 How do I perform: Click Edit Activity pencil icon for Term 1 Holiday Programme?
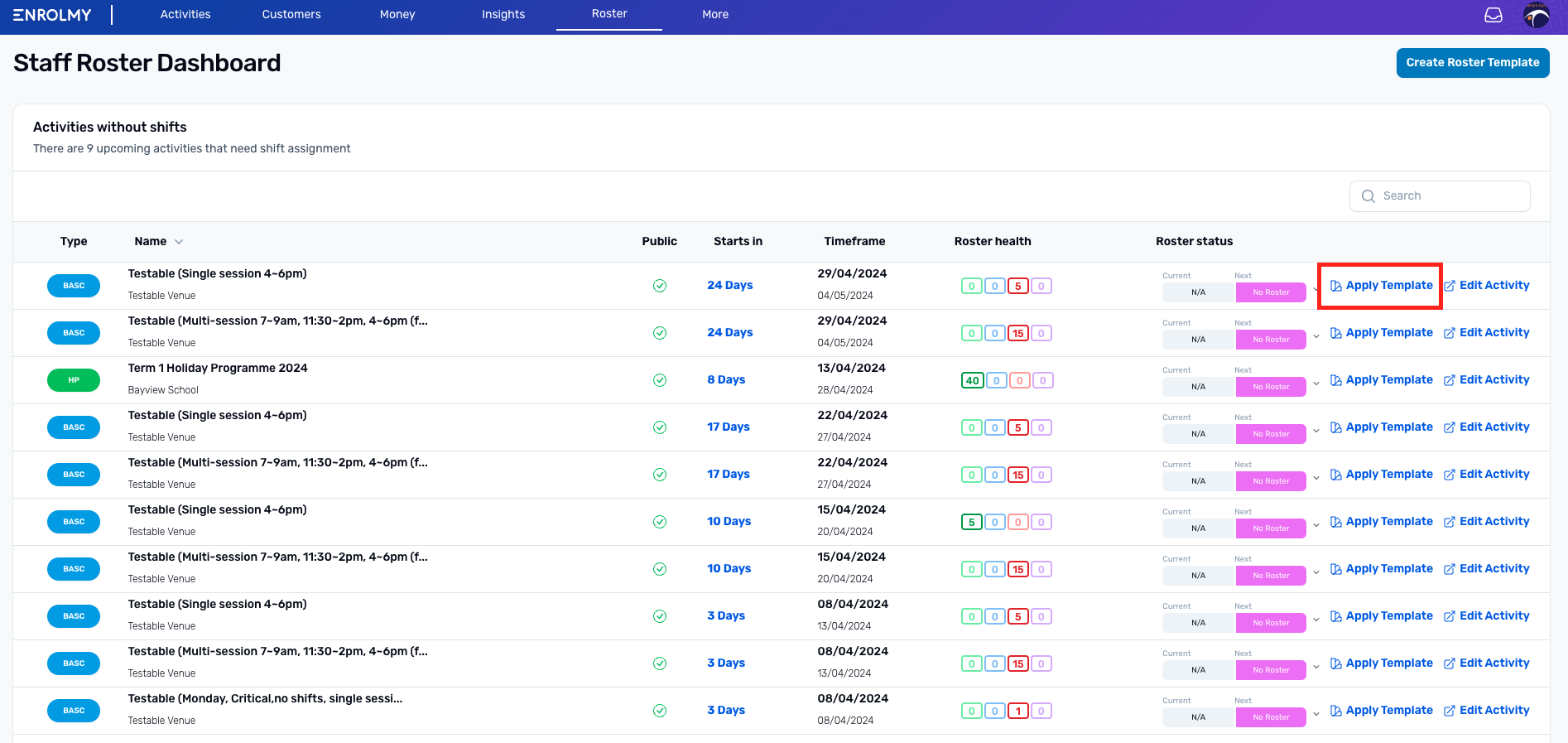coord(1450,380)
